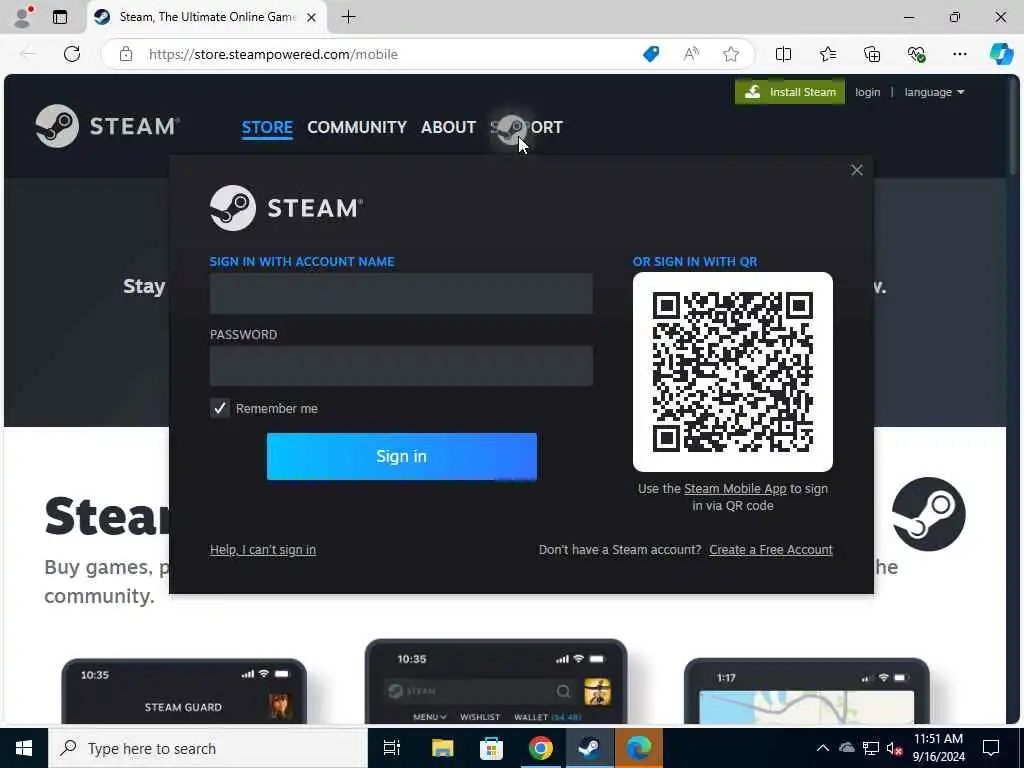Close the sign-in dialog
The height and width of the screenshot is (768, 1024).
tap(857, 170)
